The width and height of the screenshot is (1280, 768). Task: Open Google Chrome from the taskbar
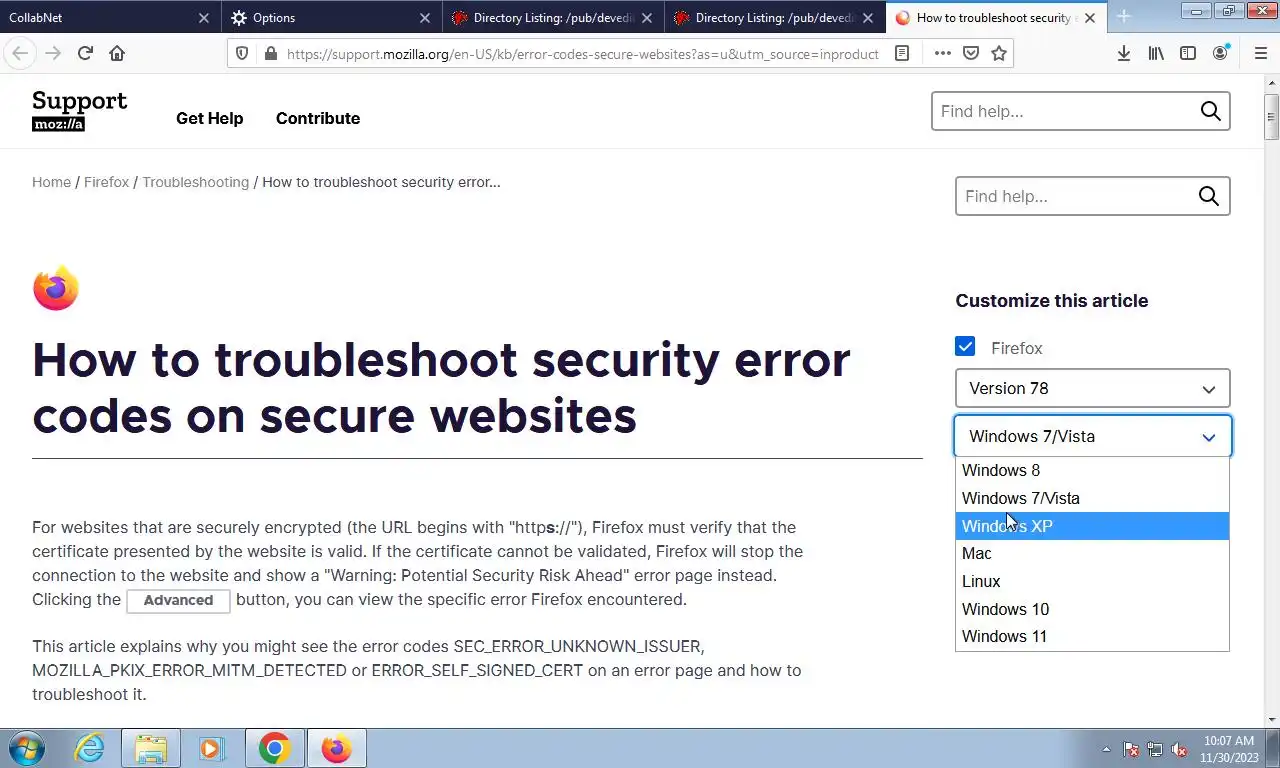pos(274,748)
